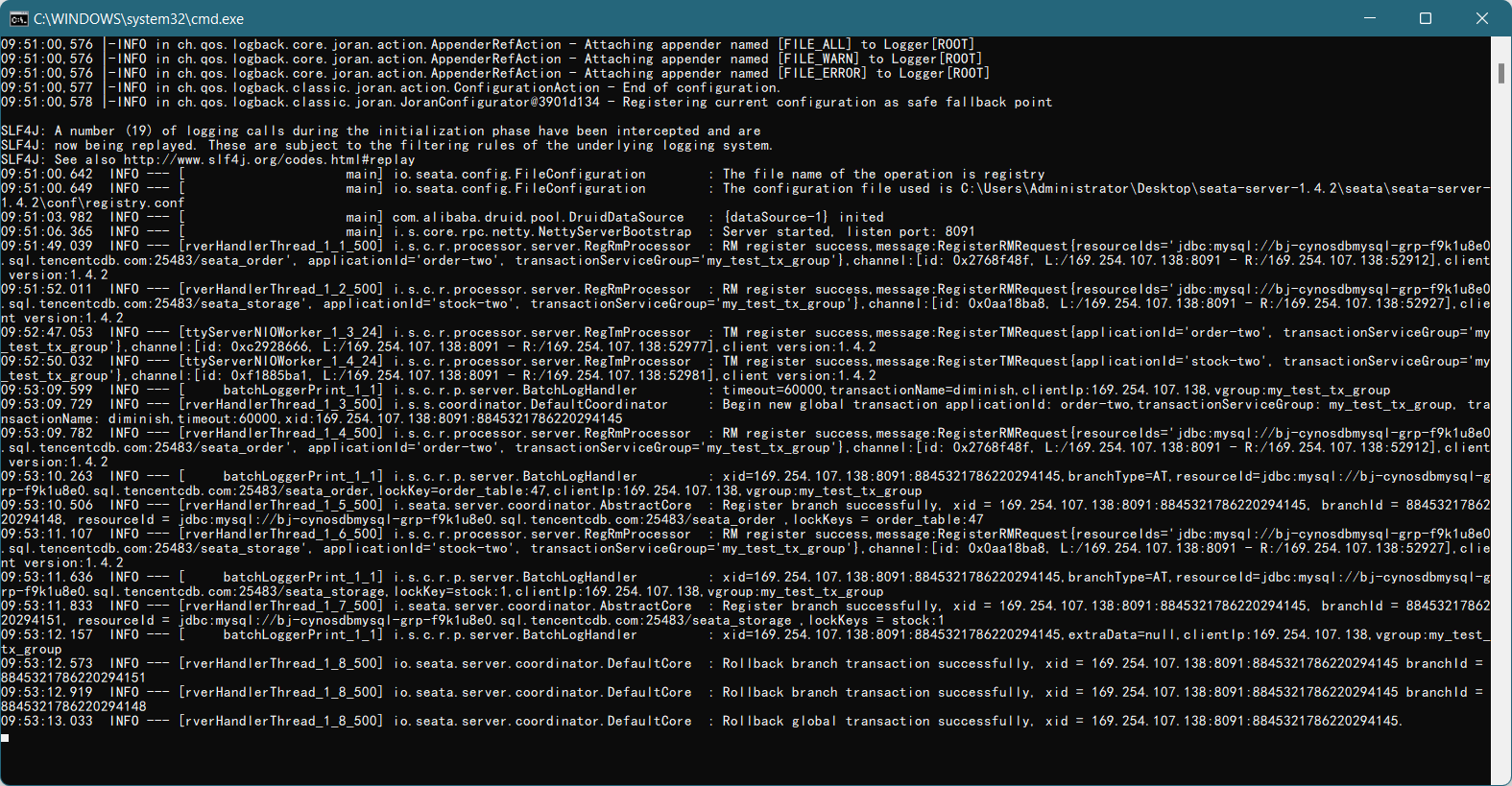Click the [rverHandlerThread_1_7_500] thread name
The height and width of the screenshot is (786, 1512).
click(280, 606)
